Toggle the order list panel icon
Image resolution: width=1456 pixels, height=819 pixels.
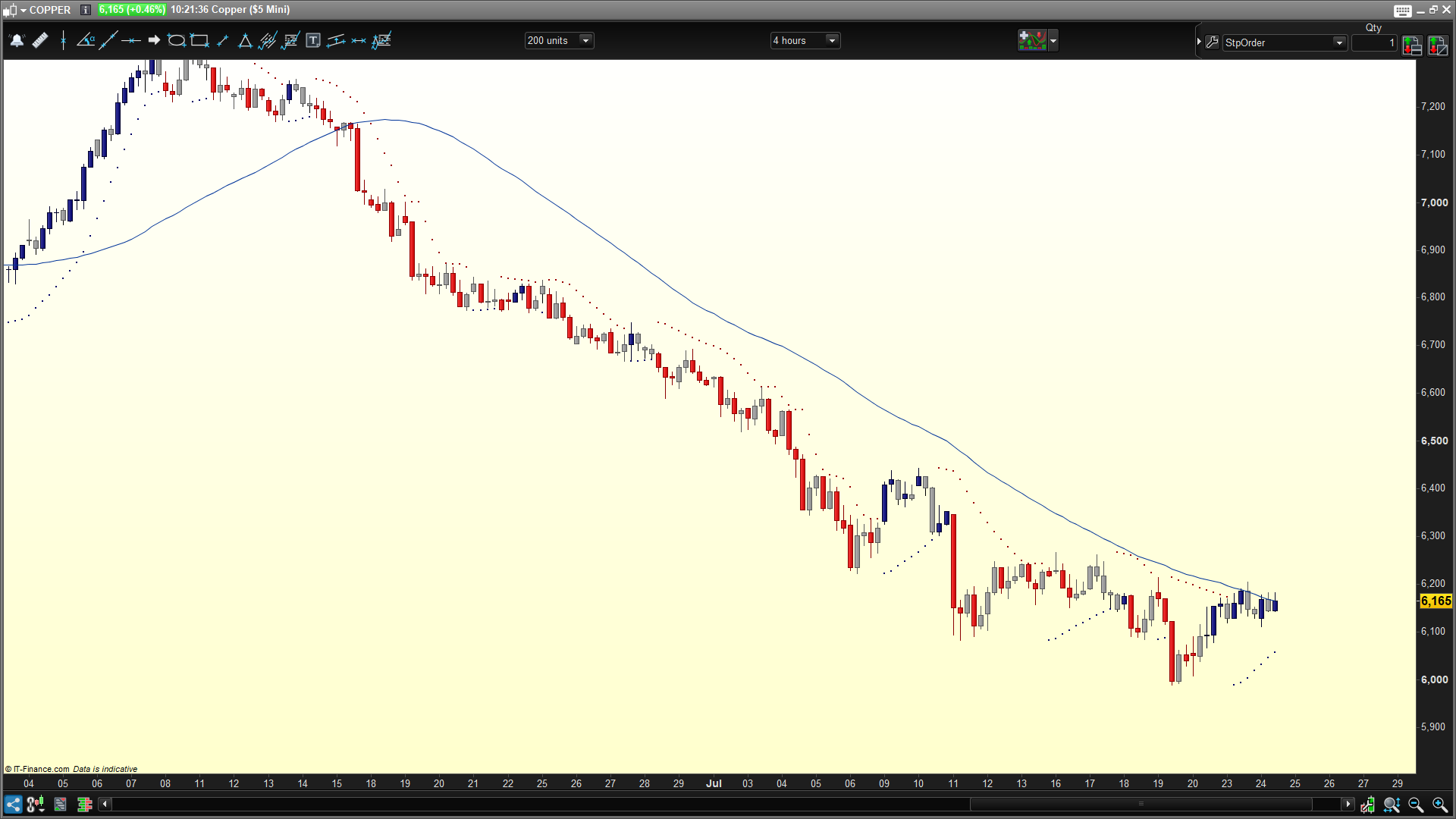tap(1411, 45)
